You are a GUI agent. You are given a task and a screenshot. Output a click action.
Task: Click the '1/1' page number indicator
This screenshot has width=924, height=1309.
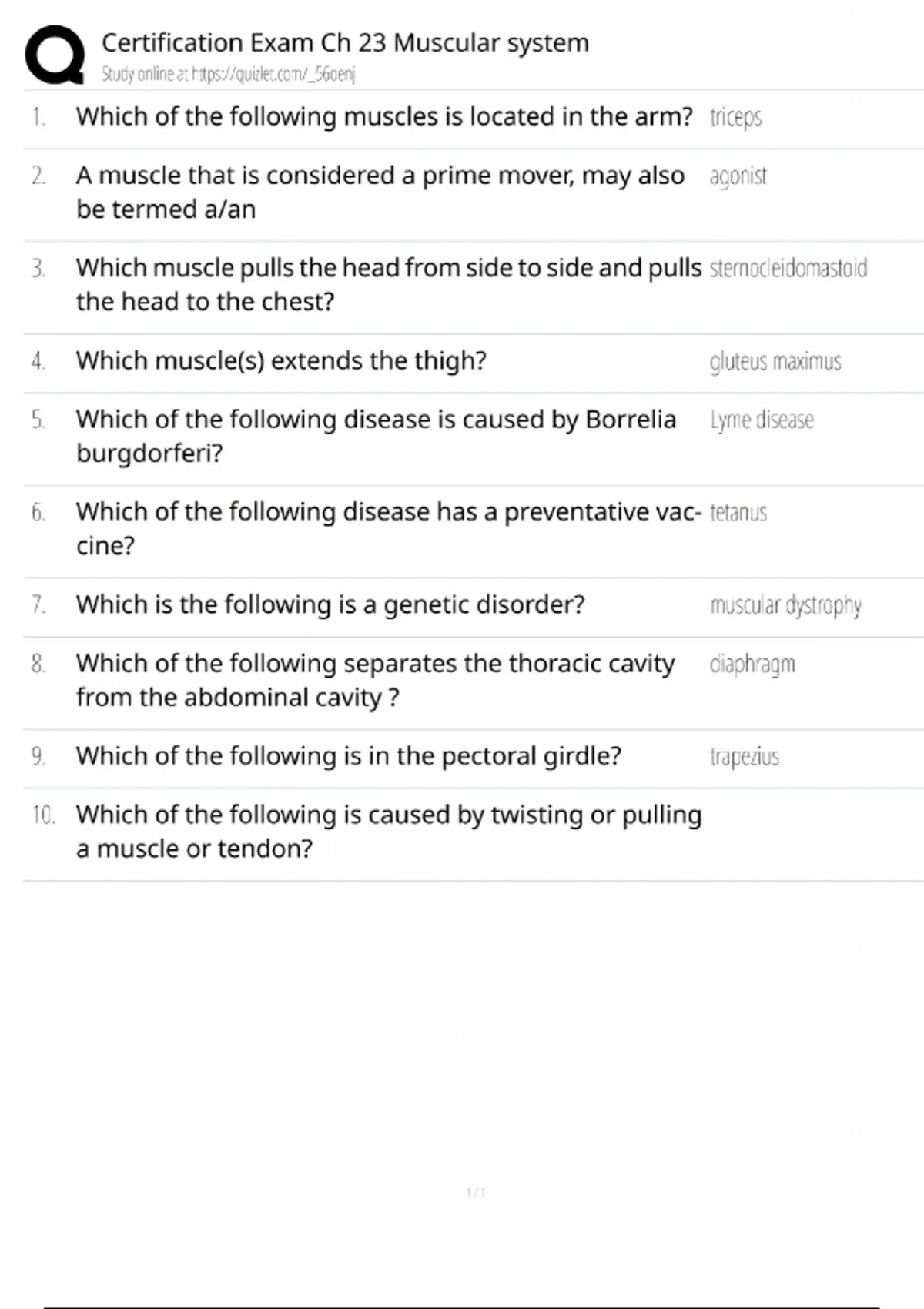click(x=476, y=1193)
